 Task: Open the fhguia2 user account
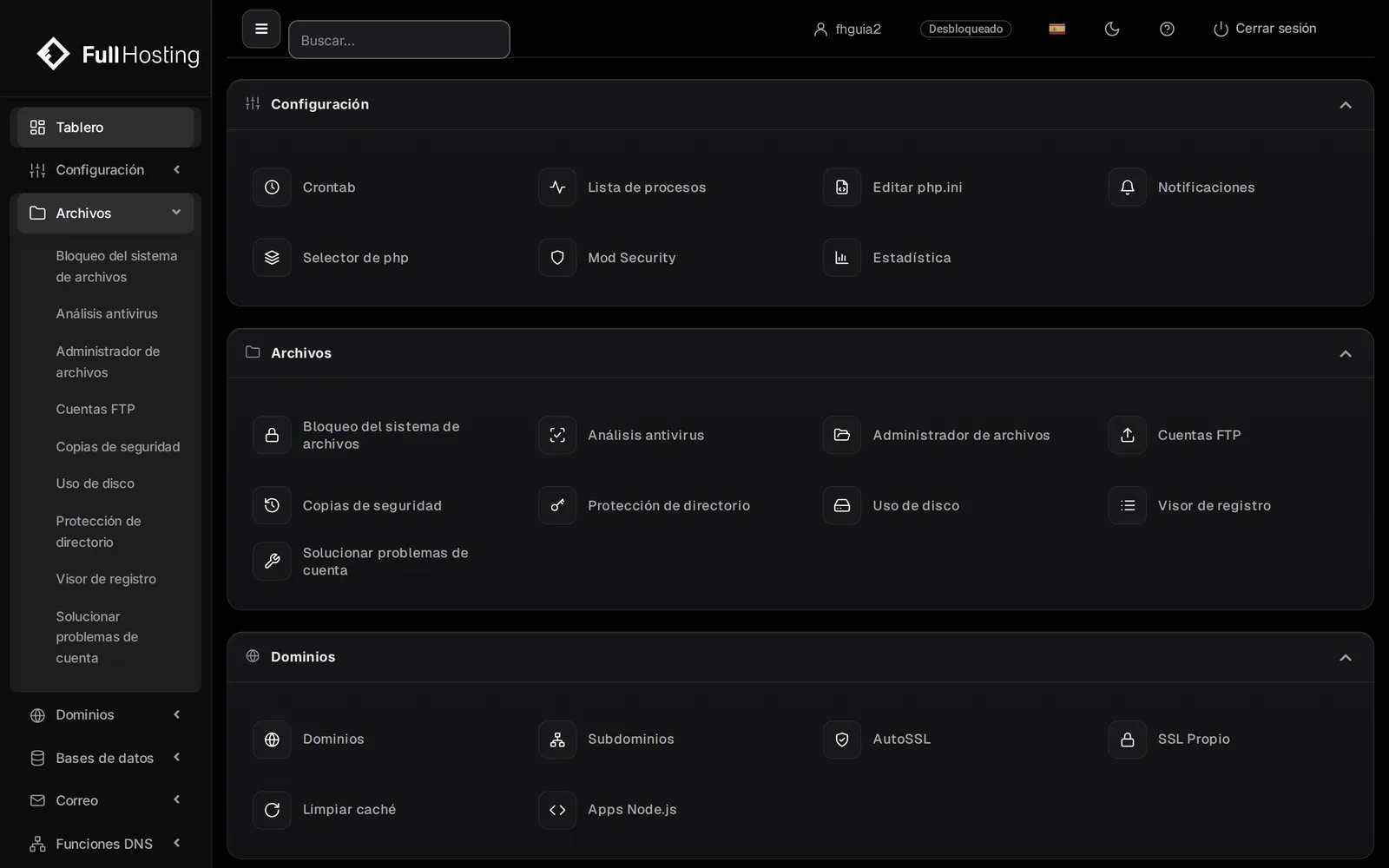pos(847,29)
